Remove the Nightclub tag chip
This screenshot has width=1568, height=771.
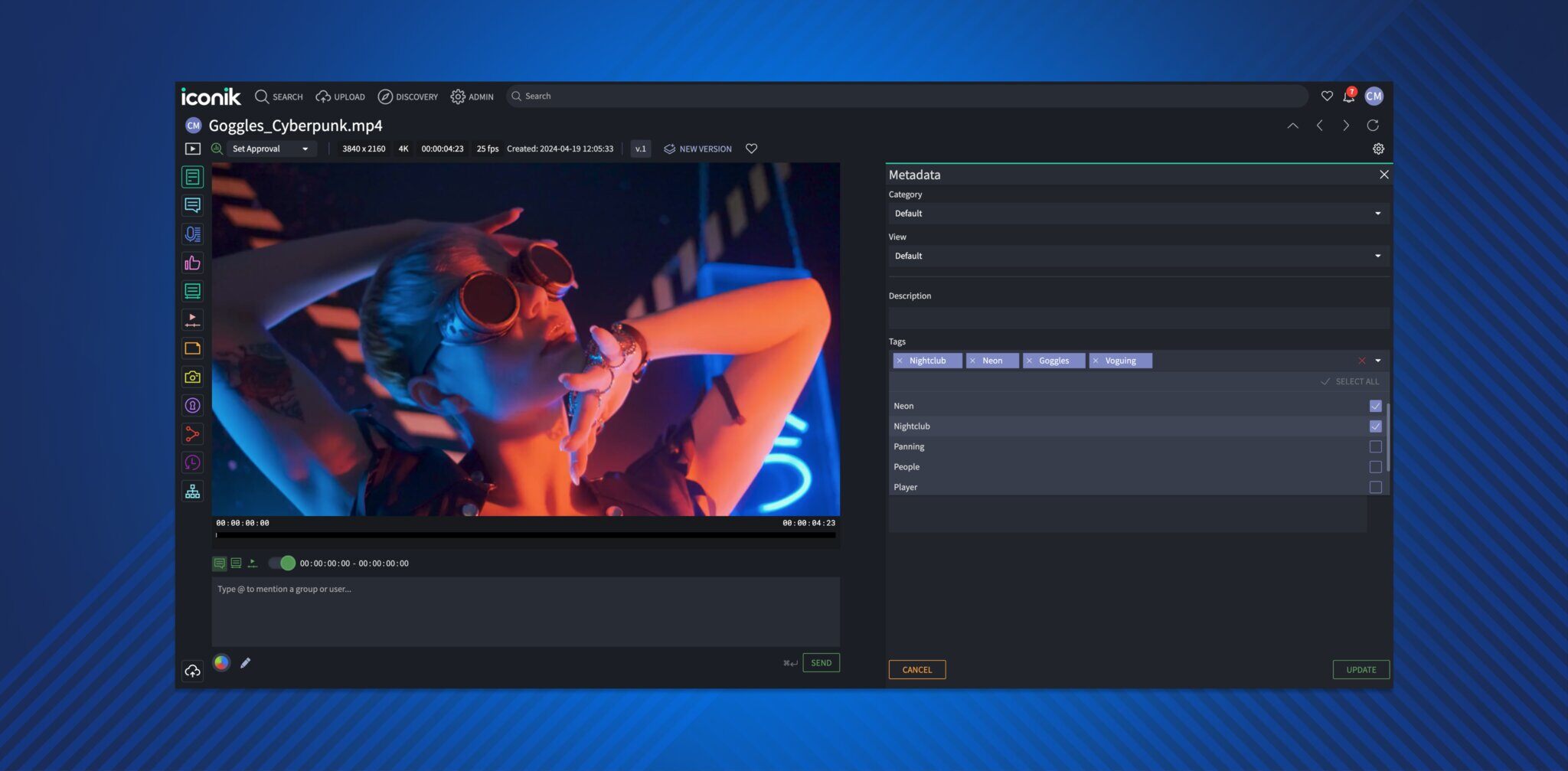[900, 361]
